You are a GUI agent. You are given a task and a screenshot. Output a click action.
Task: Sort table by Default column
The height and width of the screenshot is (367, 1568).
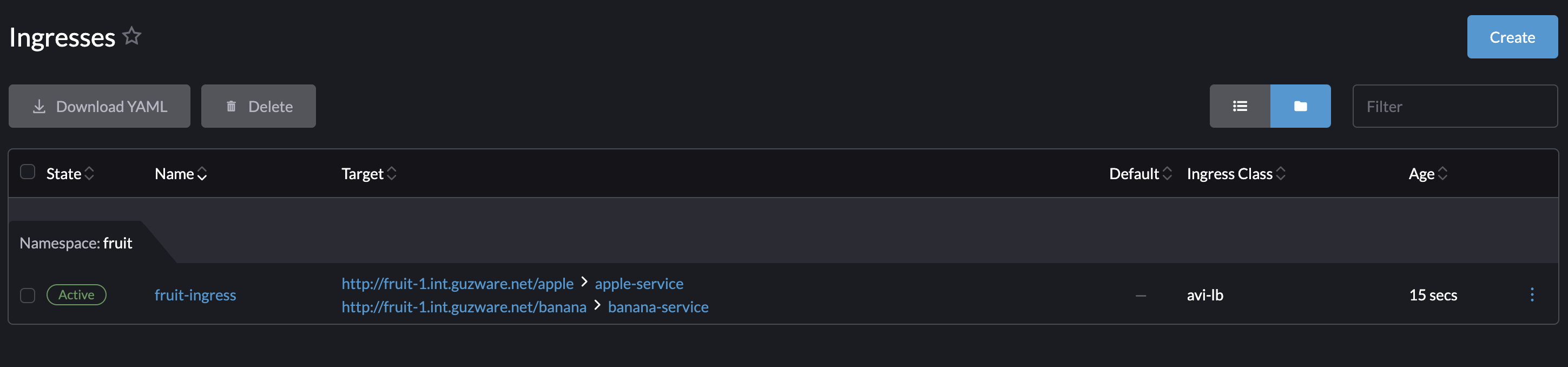[x=1140, y=174]
